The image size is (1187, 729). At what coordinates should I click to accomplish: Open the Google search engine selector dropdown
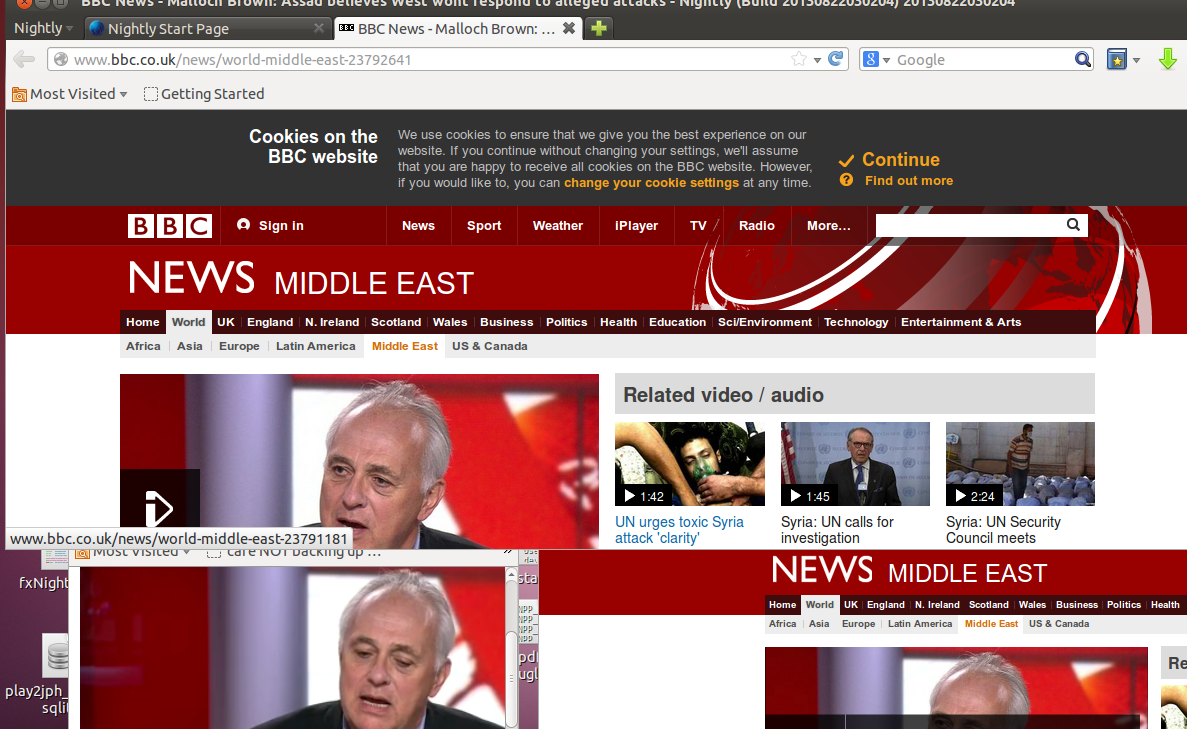tap(877, 59)
